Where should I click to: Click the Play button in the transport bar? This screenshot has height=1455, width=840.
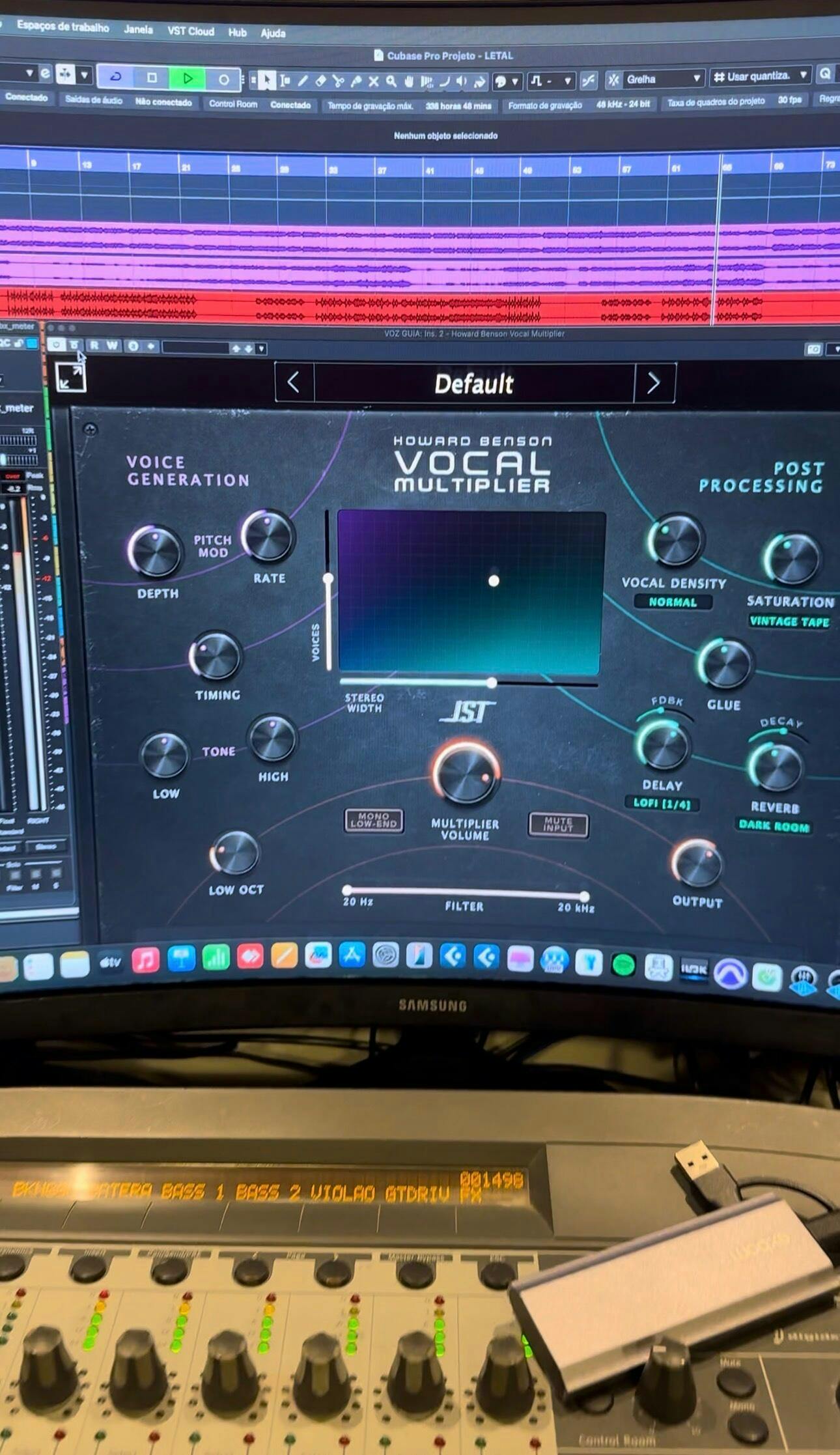click(188, 79)
